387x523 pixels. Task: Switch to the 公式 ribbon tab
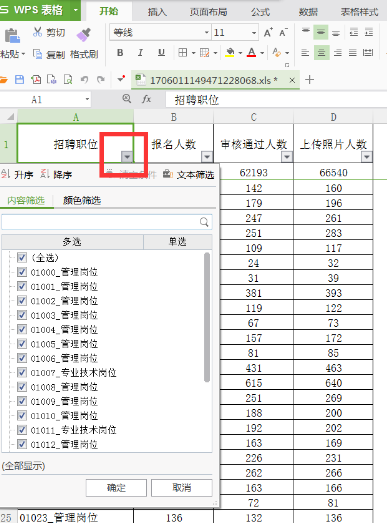point(261,12)
